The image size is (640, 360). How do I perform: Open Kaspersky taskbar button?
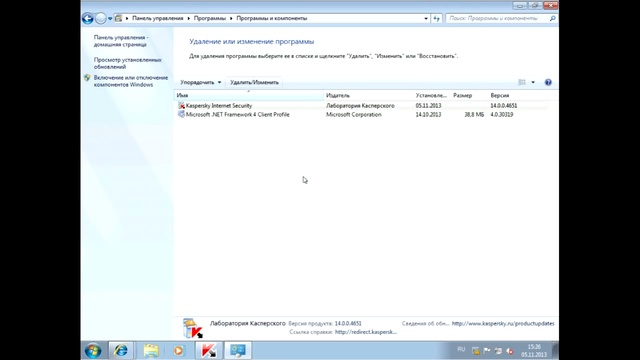[209, 351]
